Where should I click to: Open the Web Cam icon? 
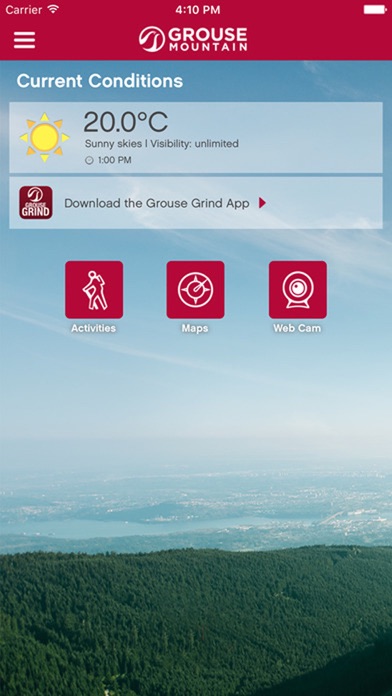pos(297,289)
